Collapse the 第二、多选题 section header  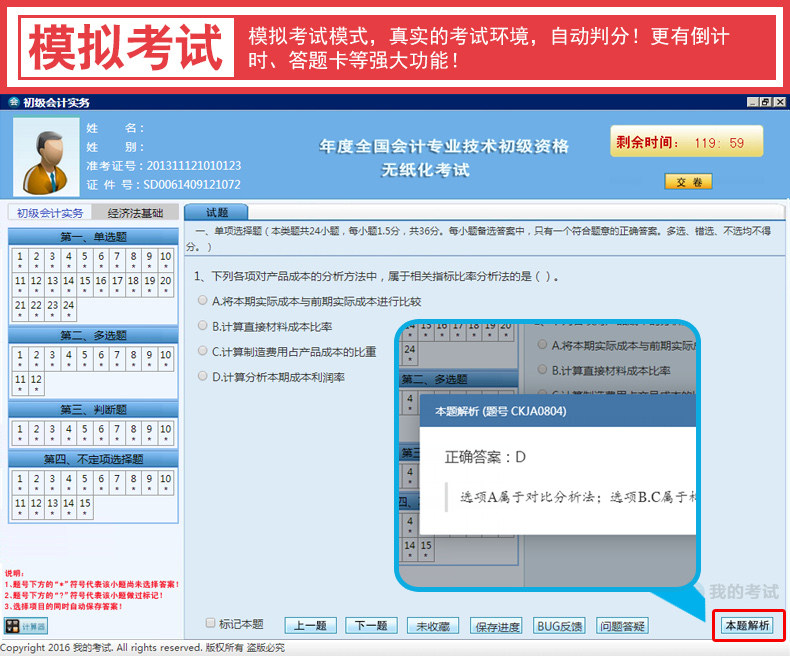coord(93,336)
